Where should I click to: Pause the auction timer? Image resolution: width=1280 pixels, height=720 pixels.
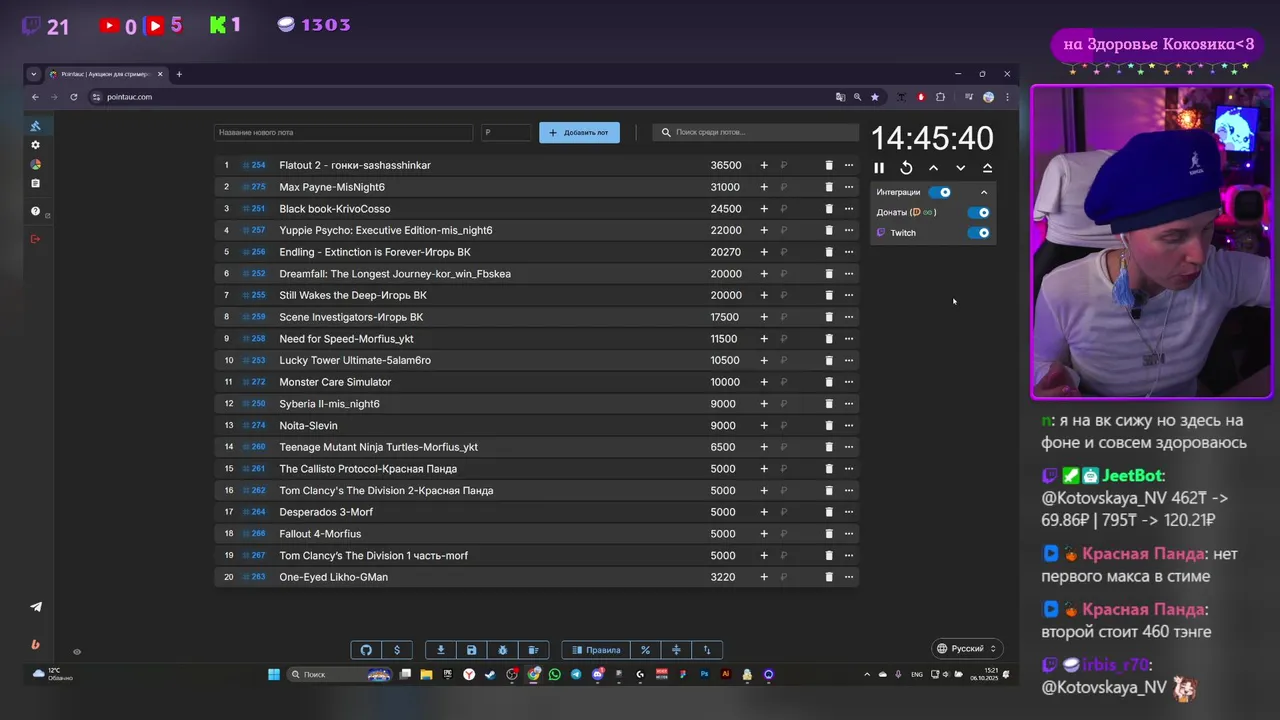[x=879, y=168]
